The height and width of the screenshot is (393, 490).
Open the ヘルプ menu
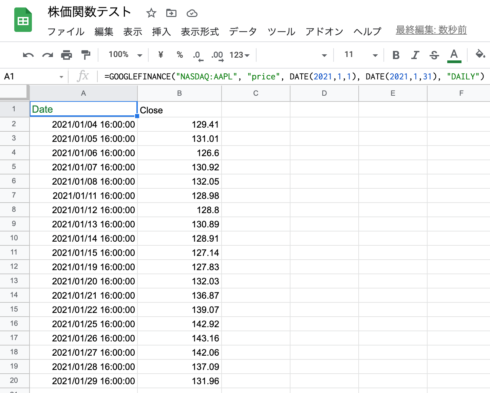coord(367,32)
